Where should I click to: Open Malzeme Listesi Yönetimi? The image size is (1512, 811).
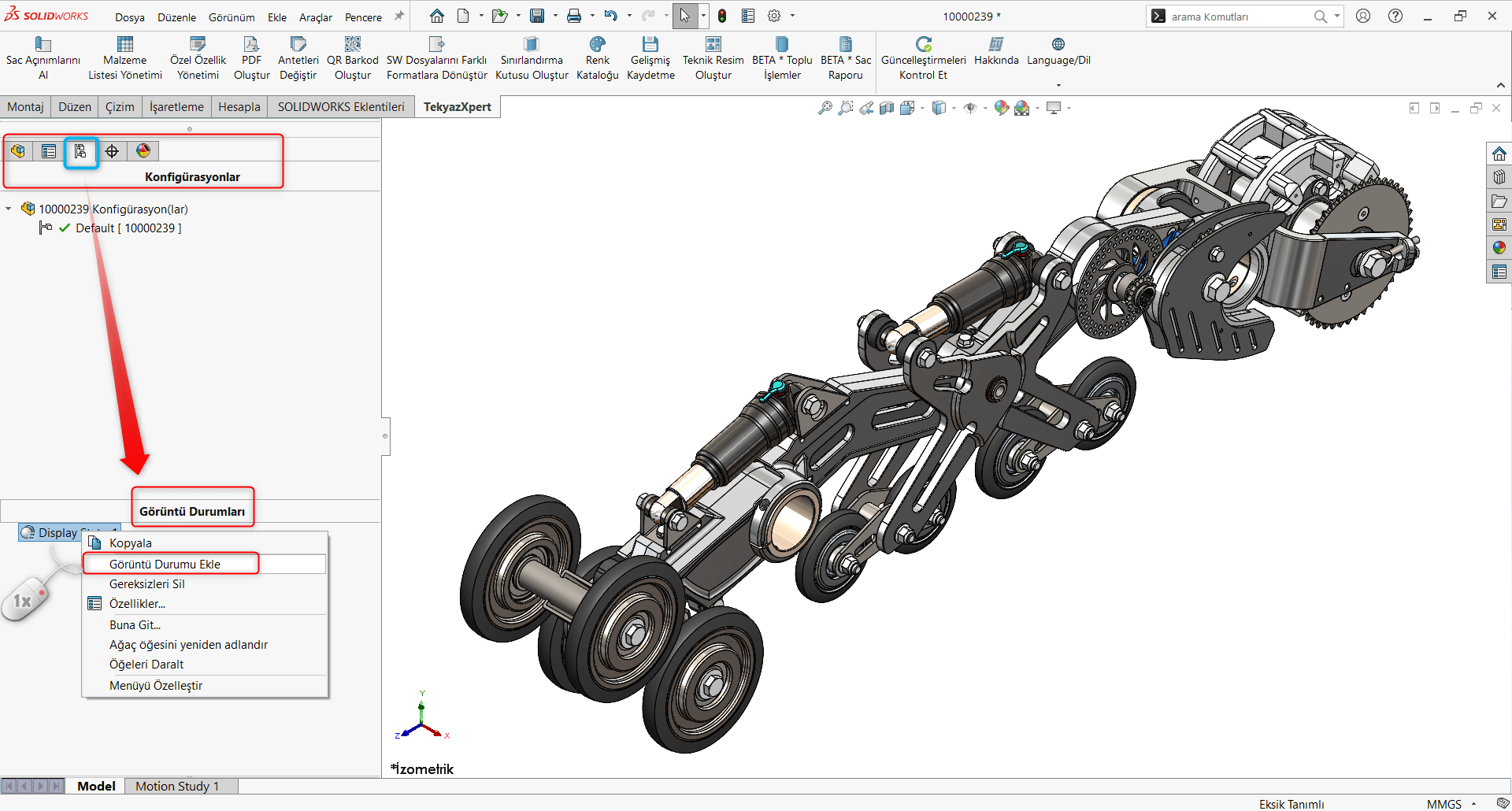click(125, 58)
